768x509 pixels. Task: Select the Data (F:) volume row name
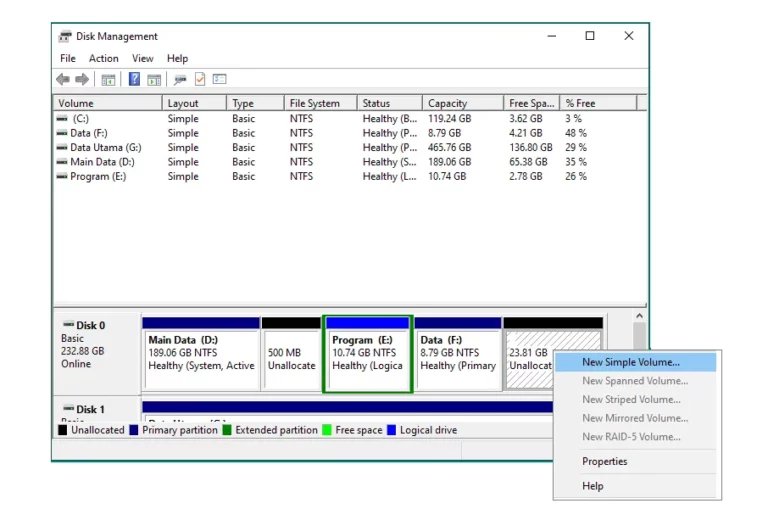click(89, 133)
